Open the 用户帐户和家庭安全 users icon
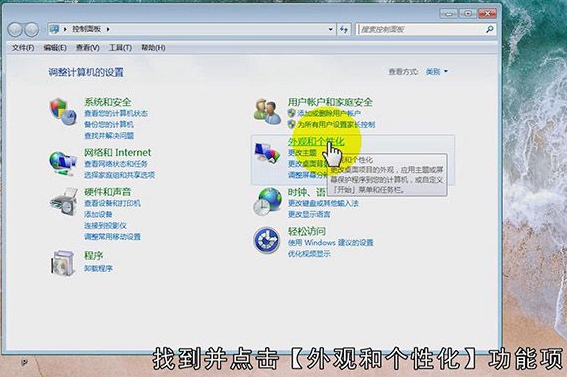567x377 pixels. click(267, 112)
